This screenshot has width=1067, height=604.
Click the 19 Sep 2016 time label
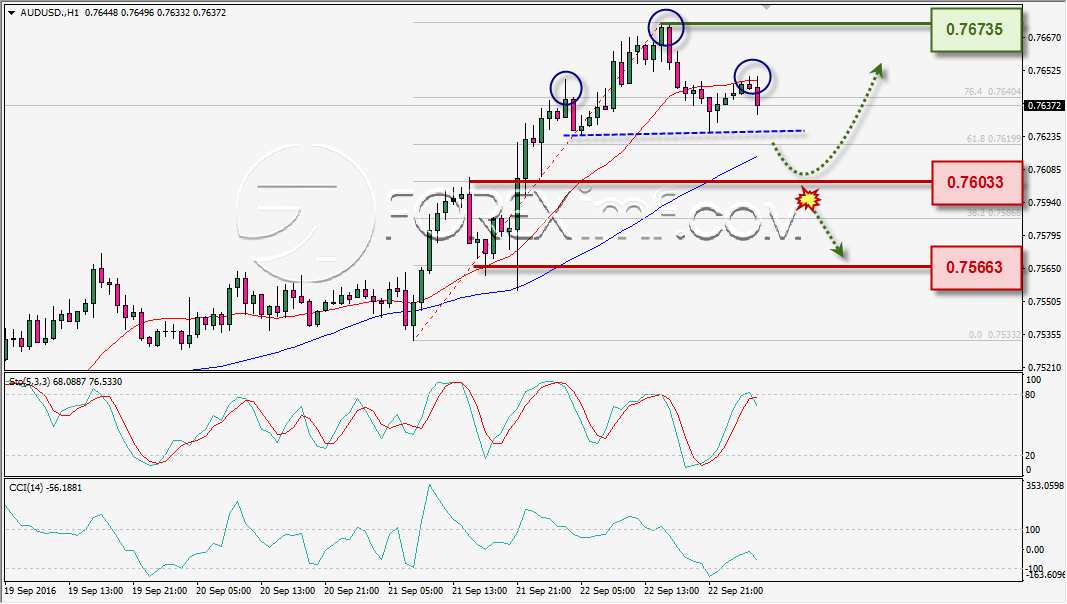[x=31, y=591]
